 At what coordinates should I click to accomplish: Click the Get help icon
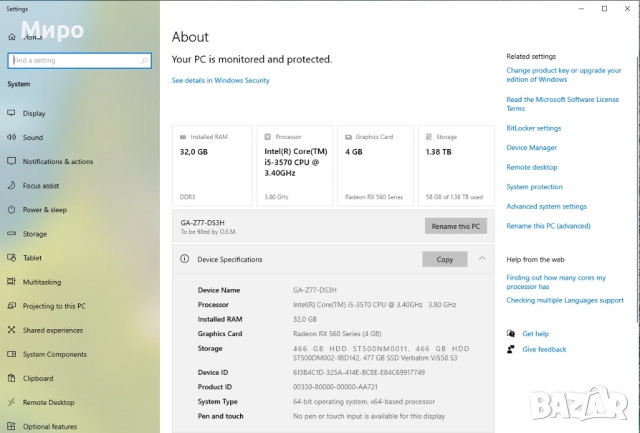click(510, 334)
